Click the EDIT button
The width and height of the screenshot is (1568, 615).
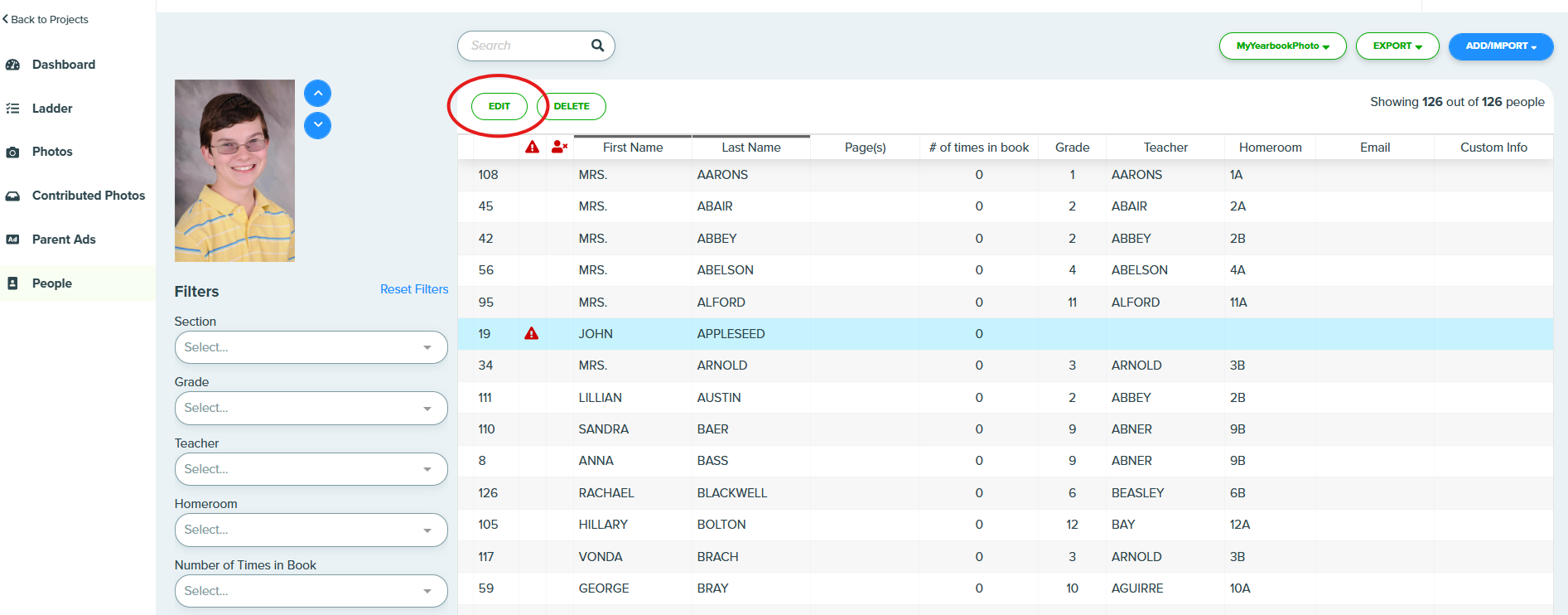(499, 106)
